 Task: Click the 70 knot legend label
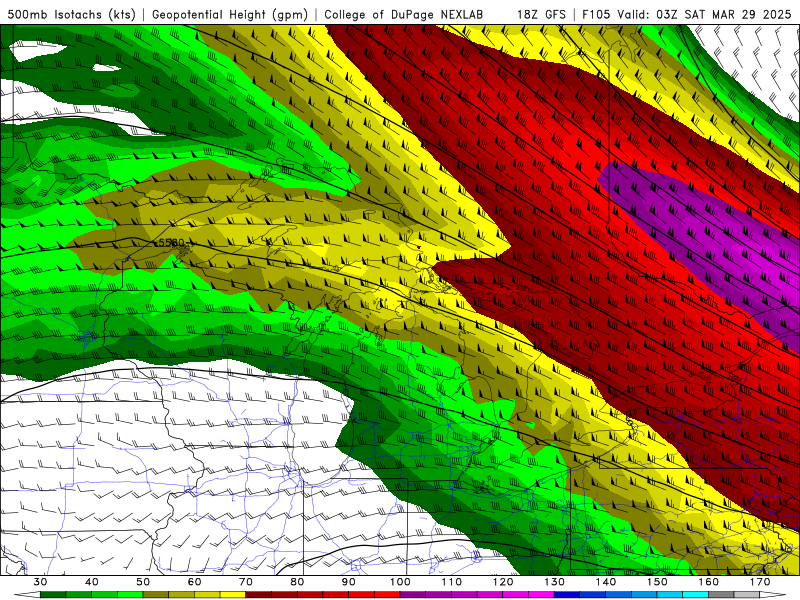[x=246, y=582]
